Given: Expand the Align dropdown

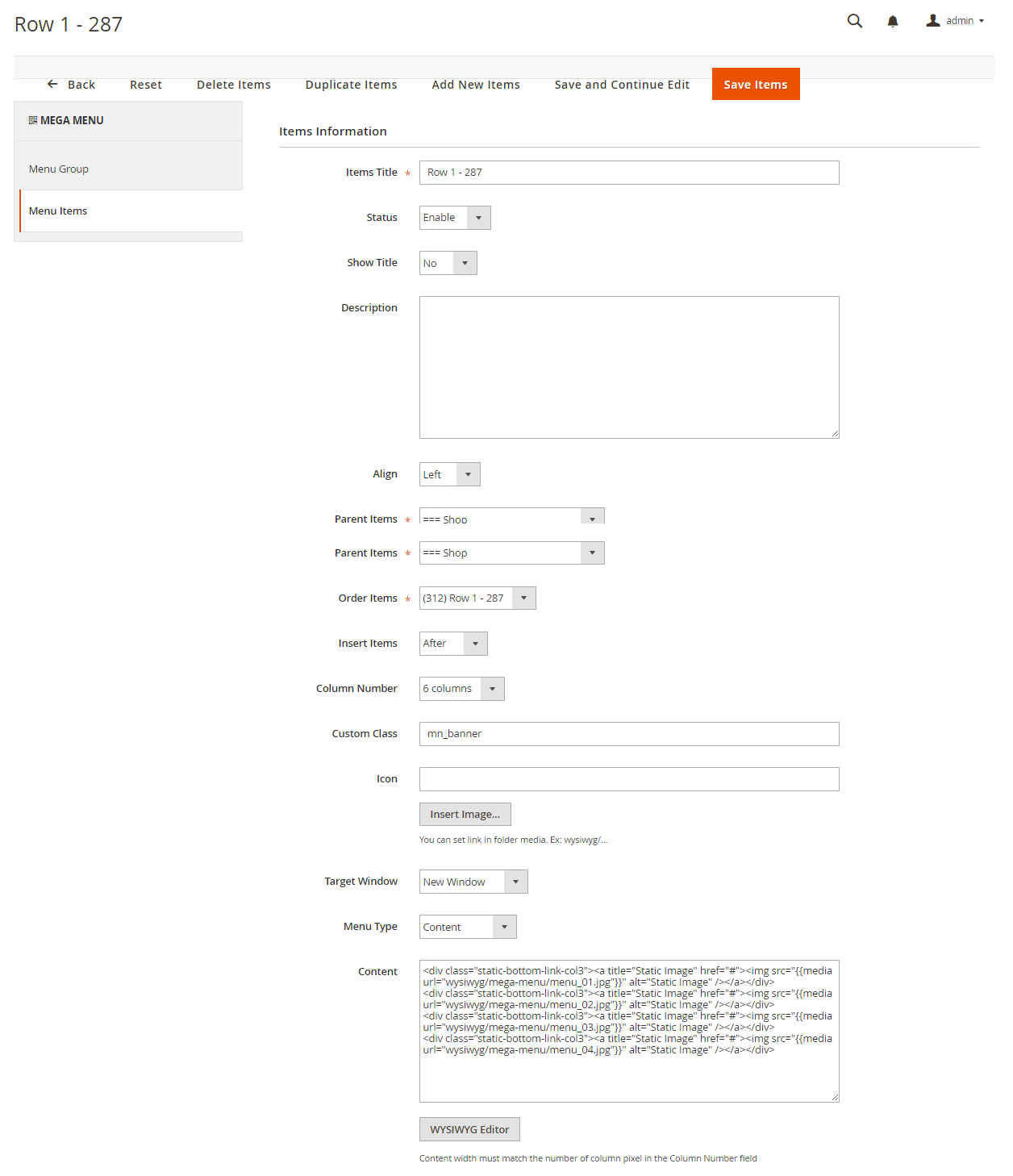Looking at the screenshot, I should pyautogui.click(x=449, y=474).
